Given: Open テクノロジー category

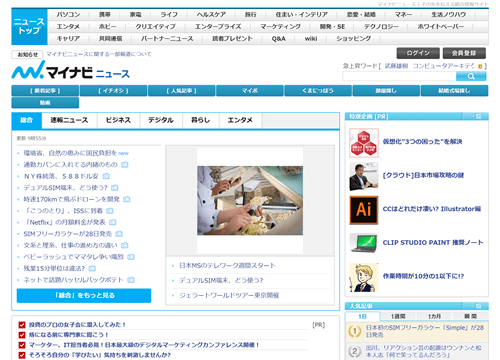Looking at the screenshot, I should click(381, 27).
